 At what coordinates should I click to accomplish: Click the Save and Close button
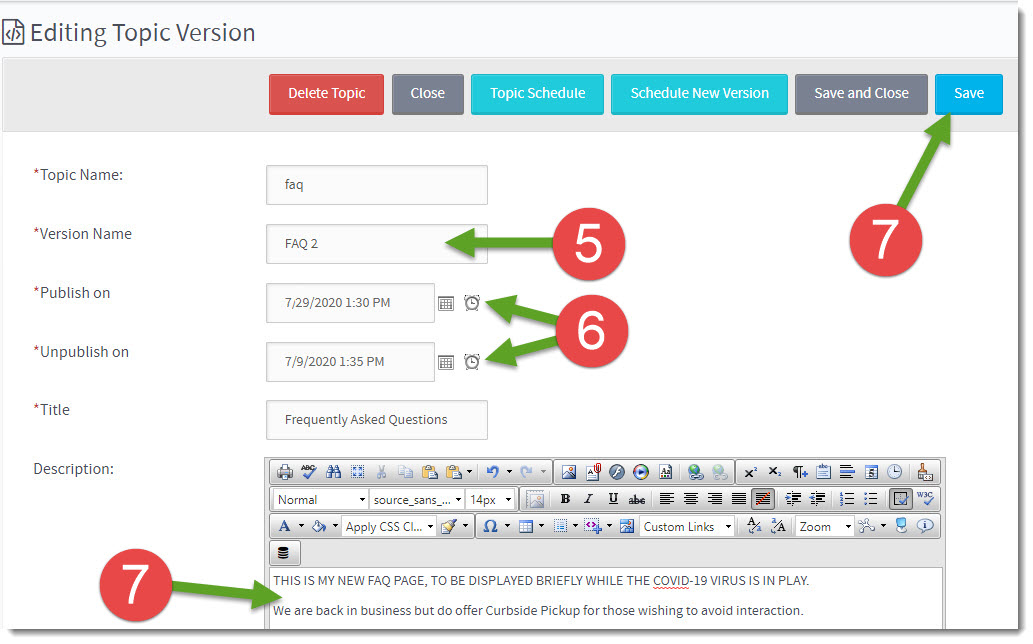[861, 93]
